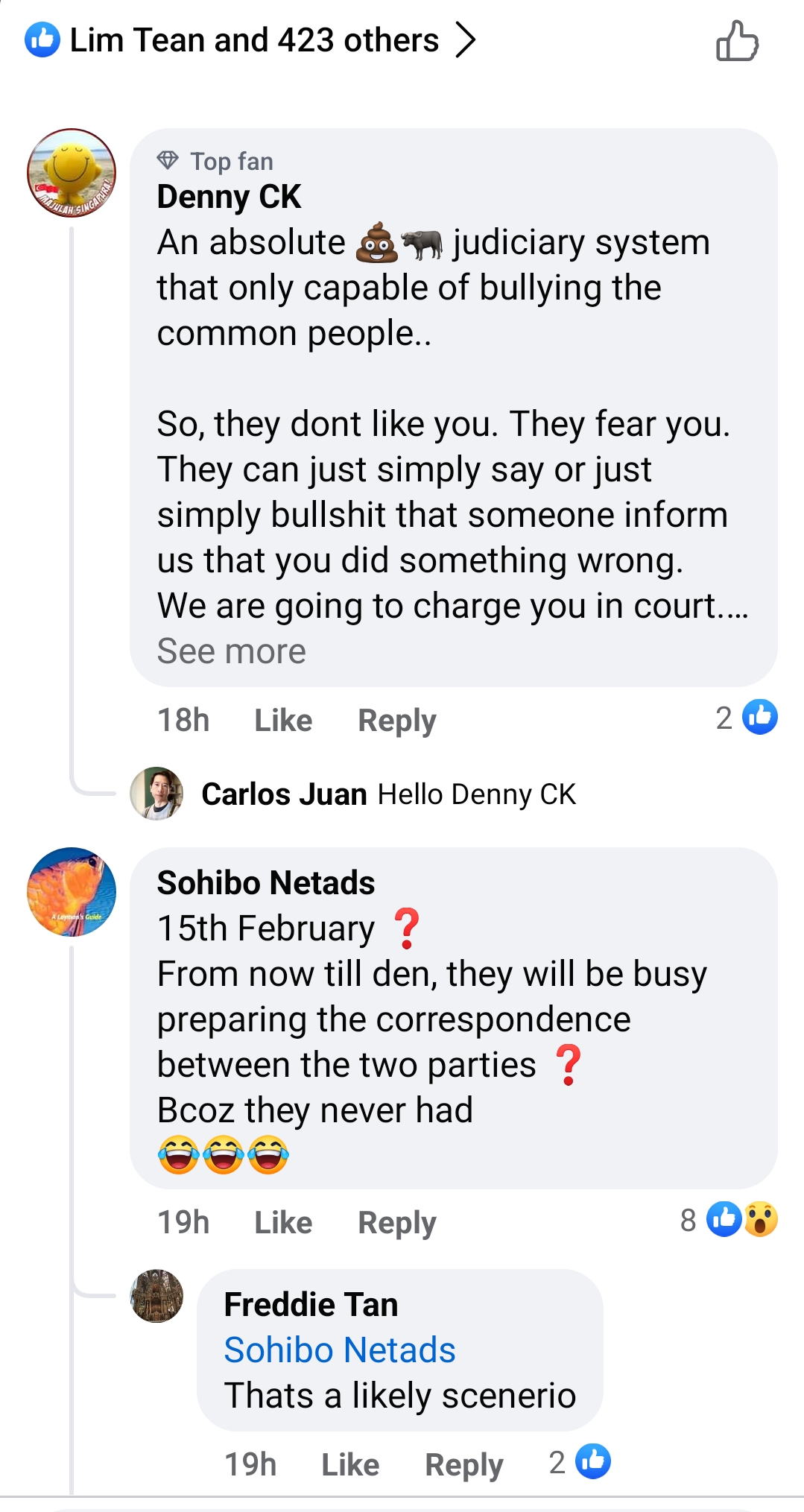
Task: Like Denny CK's comment
Action: point(283,721)
